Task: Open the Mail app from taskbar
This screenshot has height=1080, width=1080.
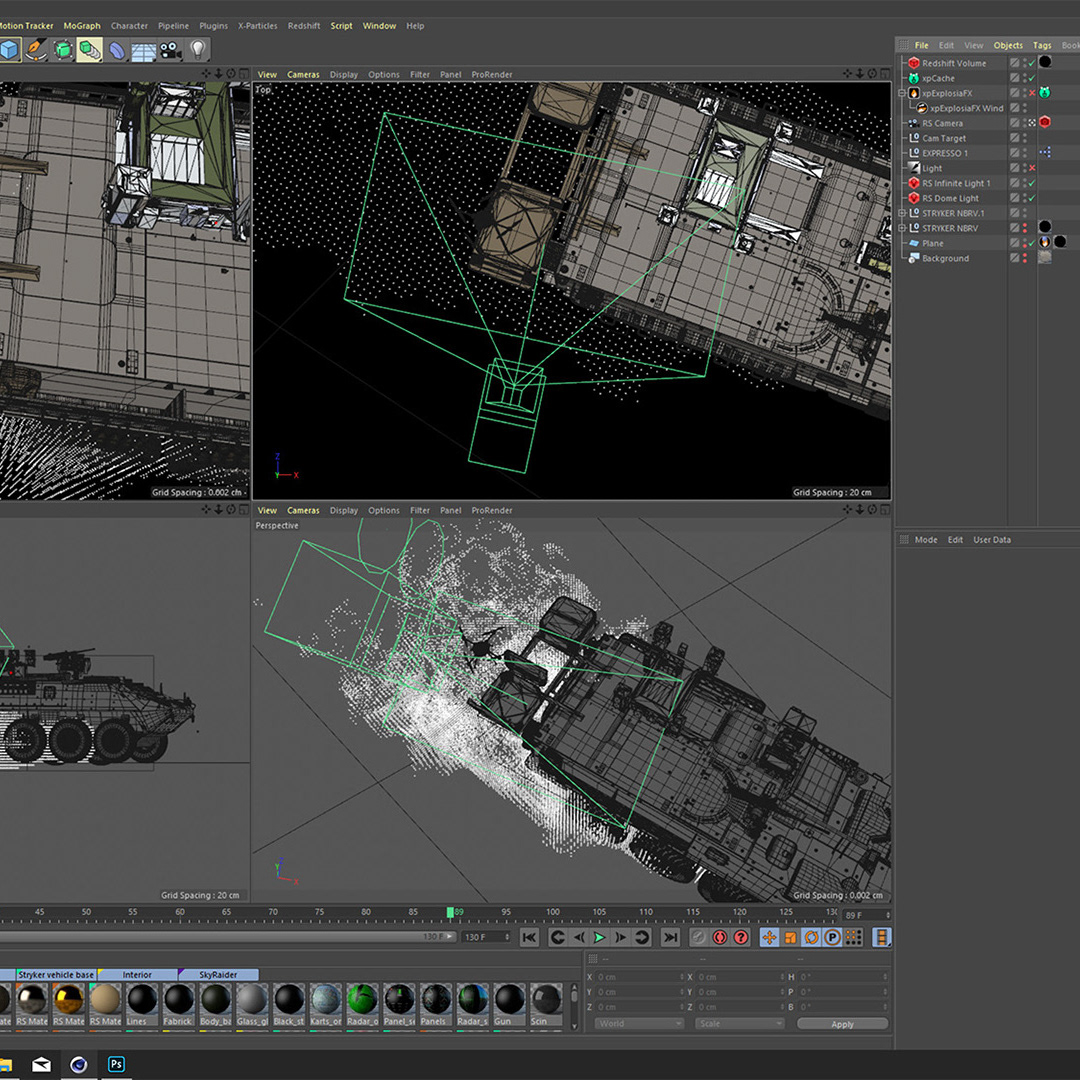Action: [41, 1065]
